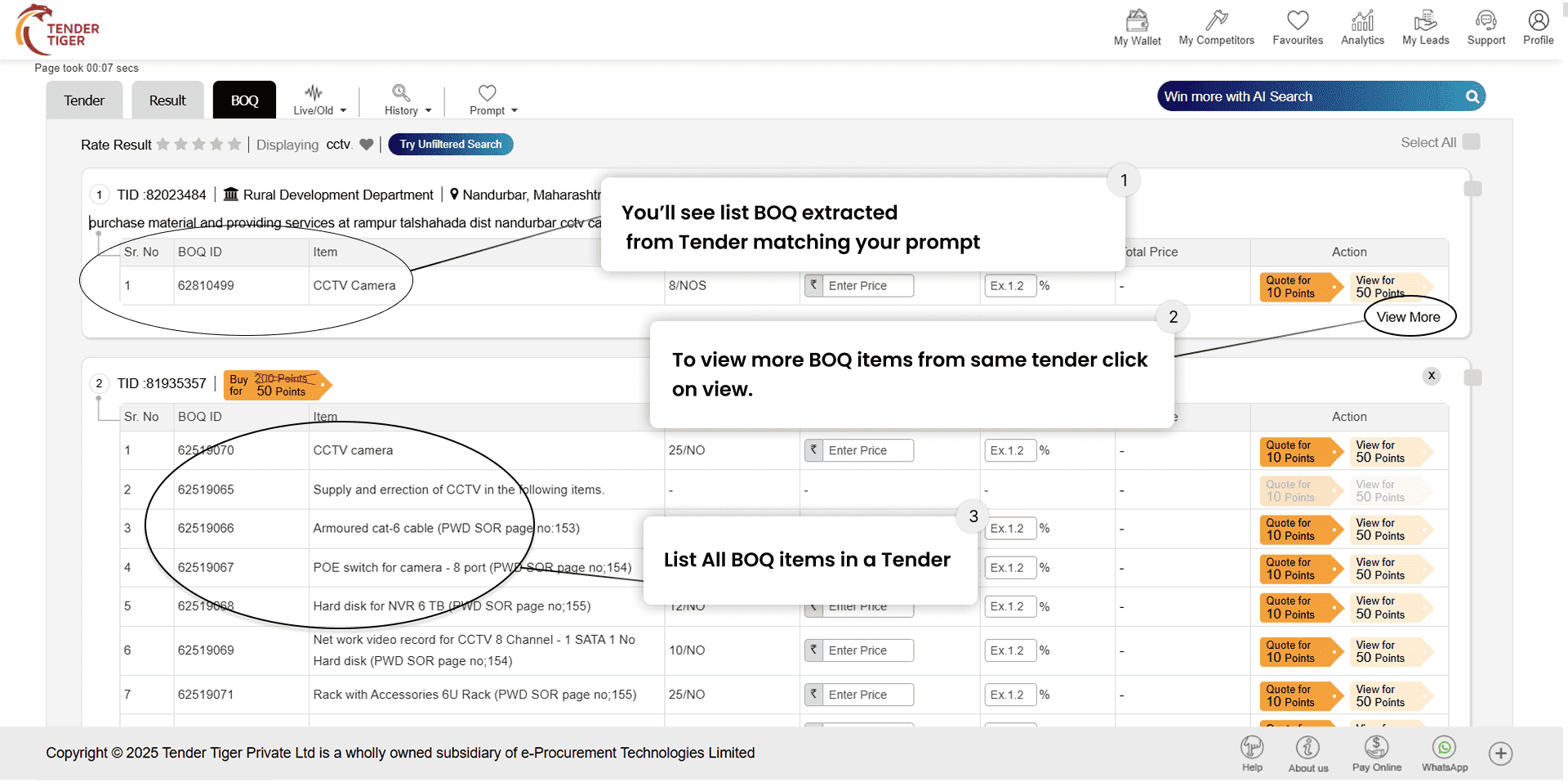Switch to the Result tab
The height and width of the screenshot is (782, 1568).
coord(167,101)
